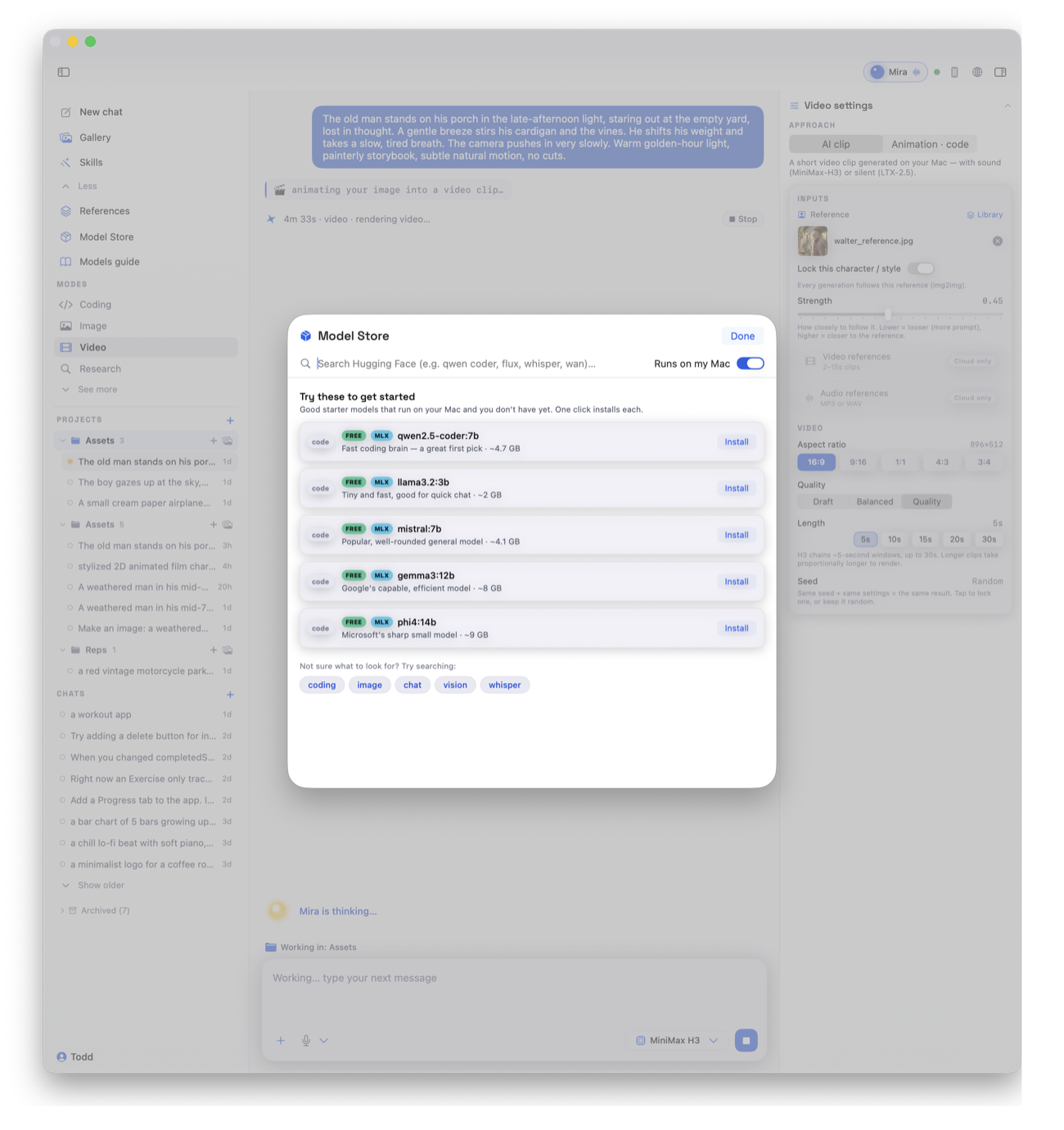Click the Working in Assets folder icon
This screenshot has height=1130, width=1064.
271,947
